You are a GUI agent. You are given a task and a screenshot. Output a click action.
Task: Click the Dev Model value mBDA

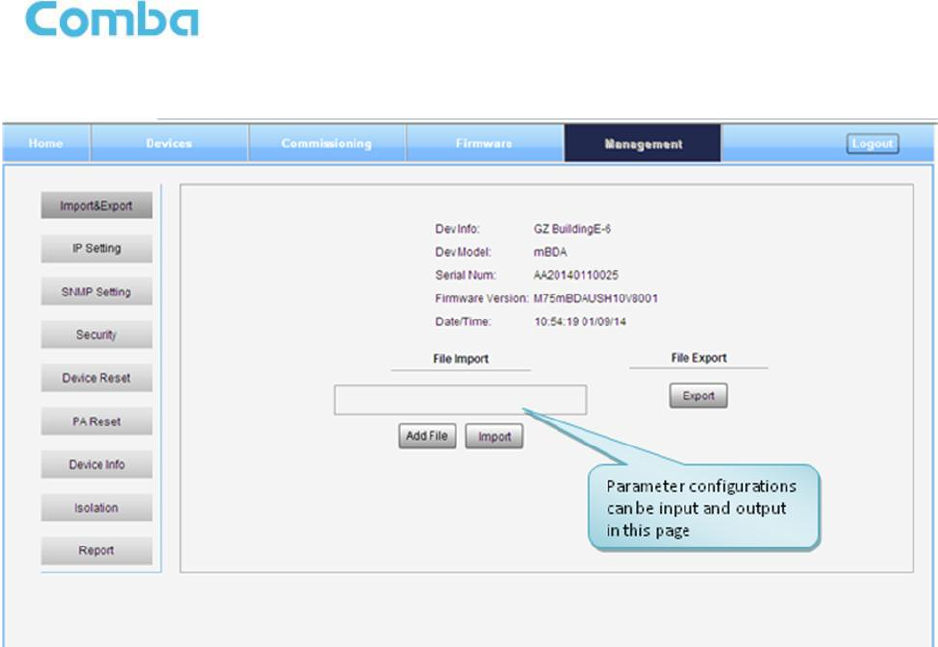550,252
